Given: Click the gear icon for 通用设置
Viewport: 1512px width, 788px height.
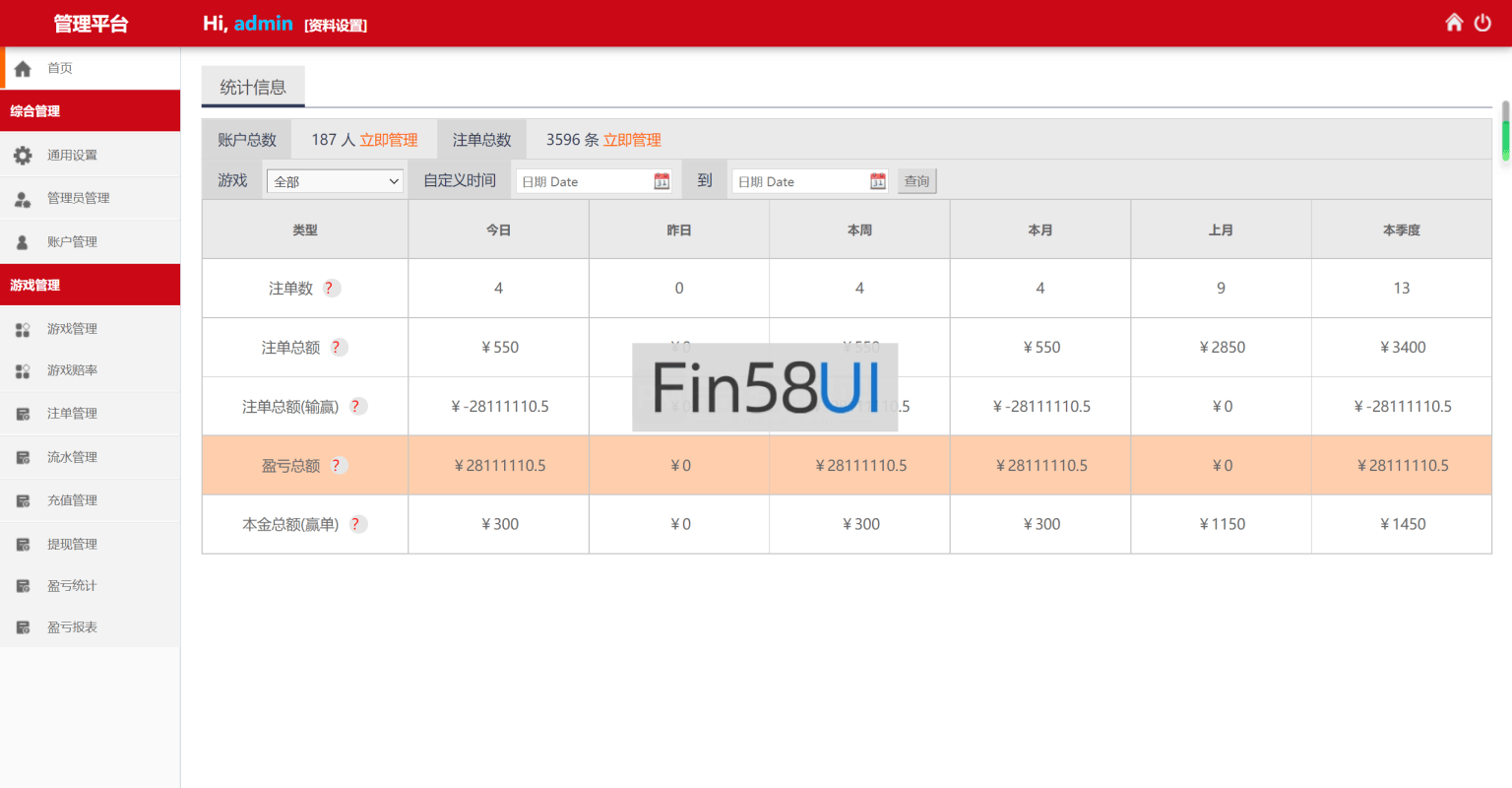Looking at the screenshot, I should (x=23, y=155).
